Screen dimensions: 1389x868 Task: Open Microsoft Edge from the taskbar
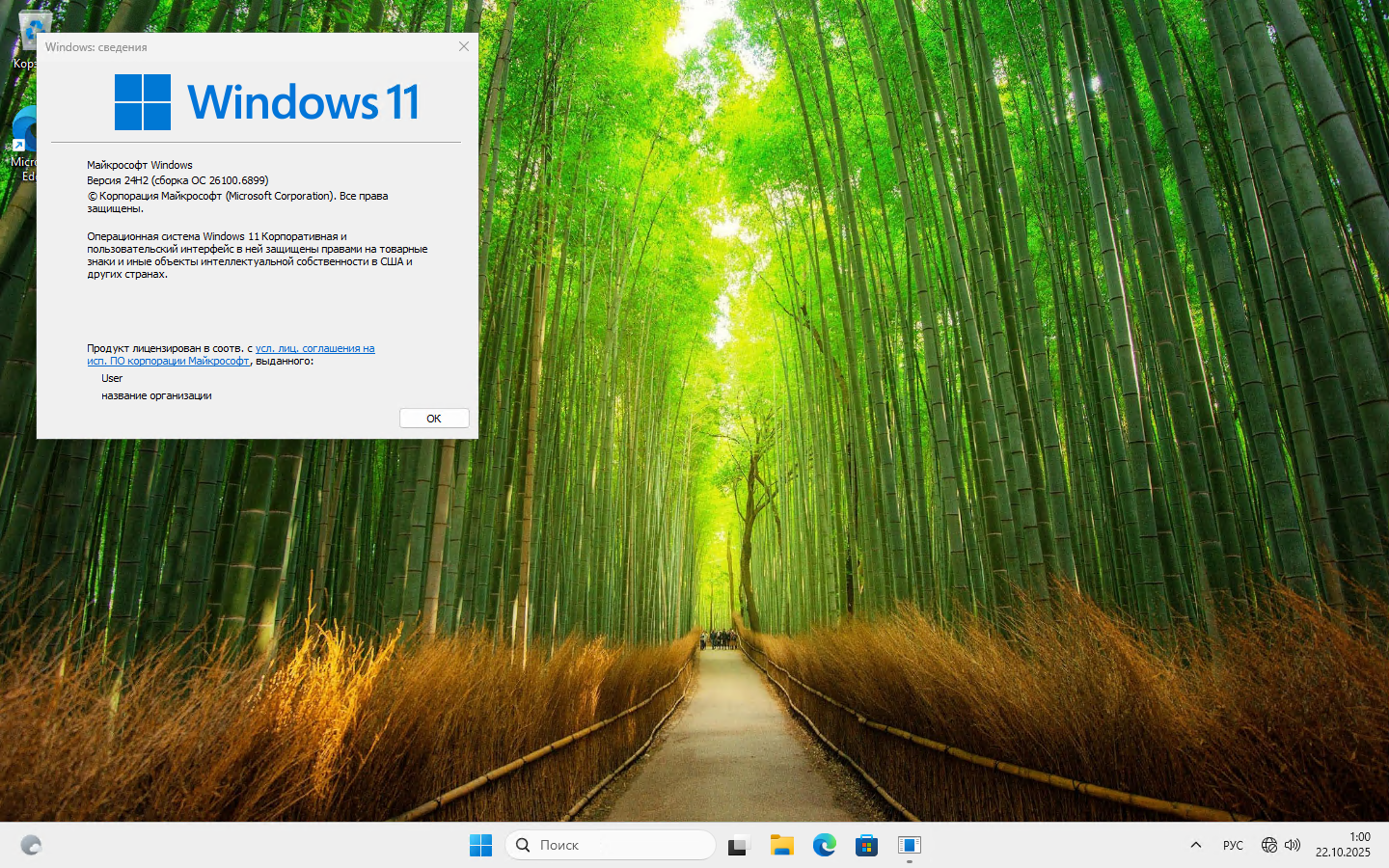[x=824, y=846]
